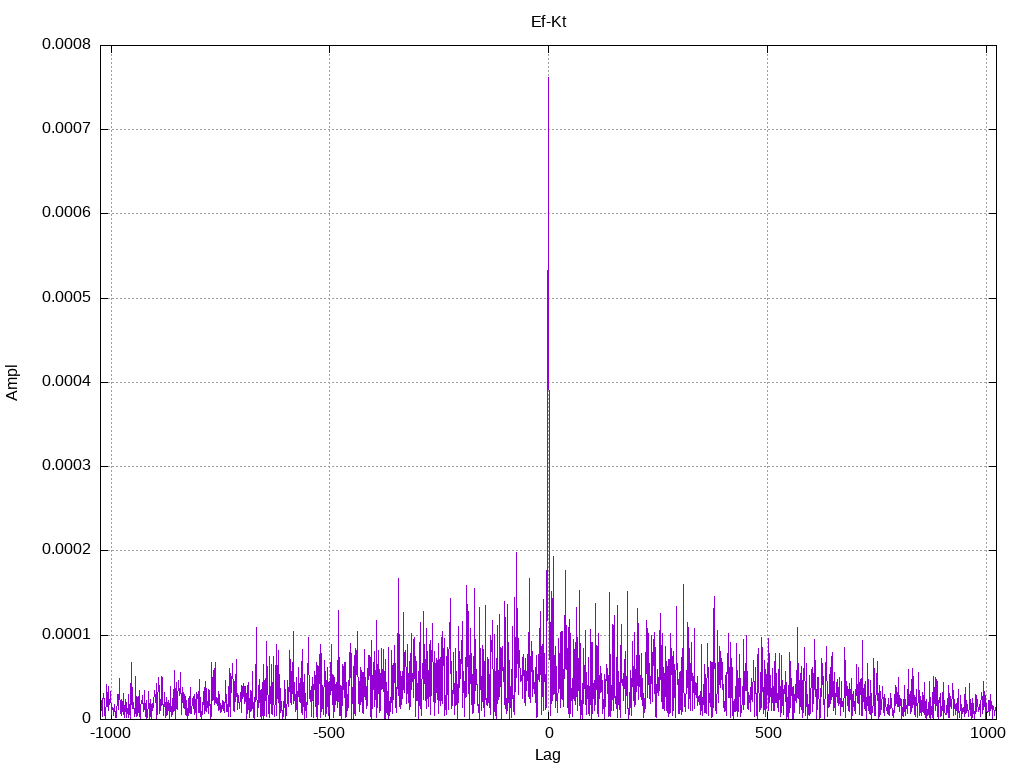Click the 0.0004 y-axis tick label
The image size is (1024, 768).
(66, 381)
